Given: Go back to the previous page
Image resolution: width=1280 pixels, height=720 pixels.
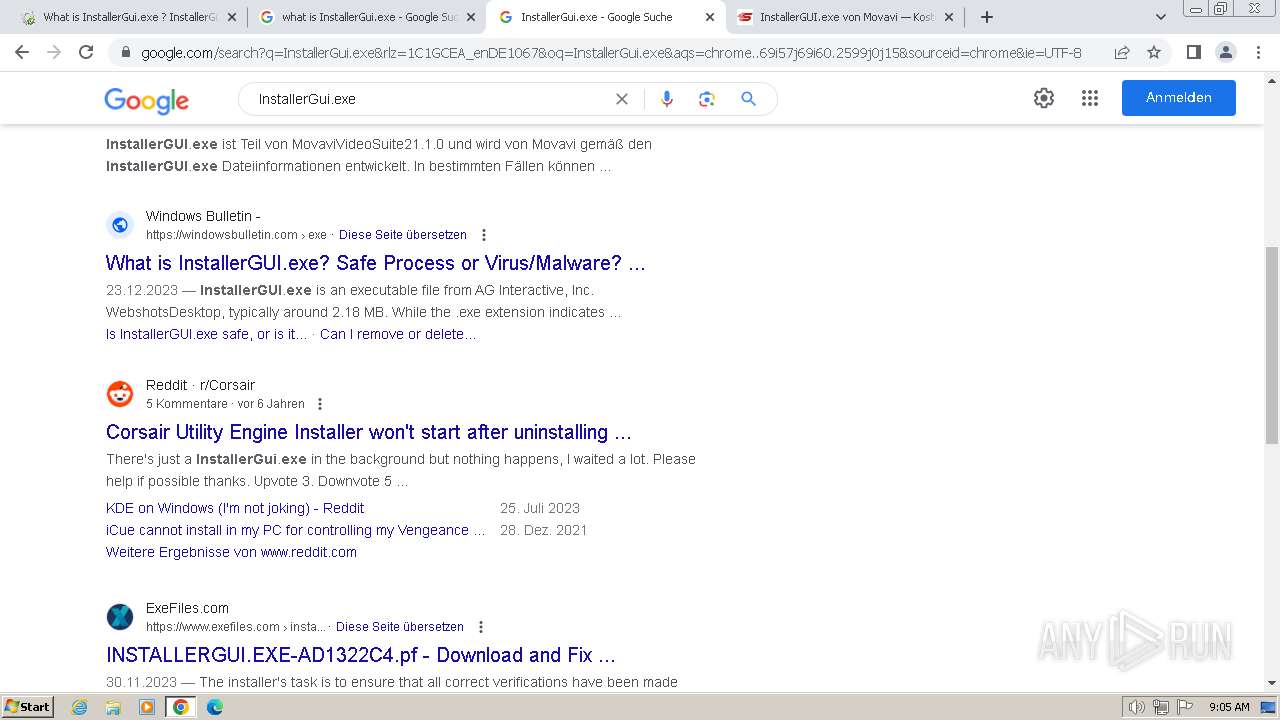Looking at the screenshot, I should tap(22, 52).
